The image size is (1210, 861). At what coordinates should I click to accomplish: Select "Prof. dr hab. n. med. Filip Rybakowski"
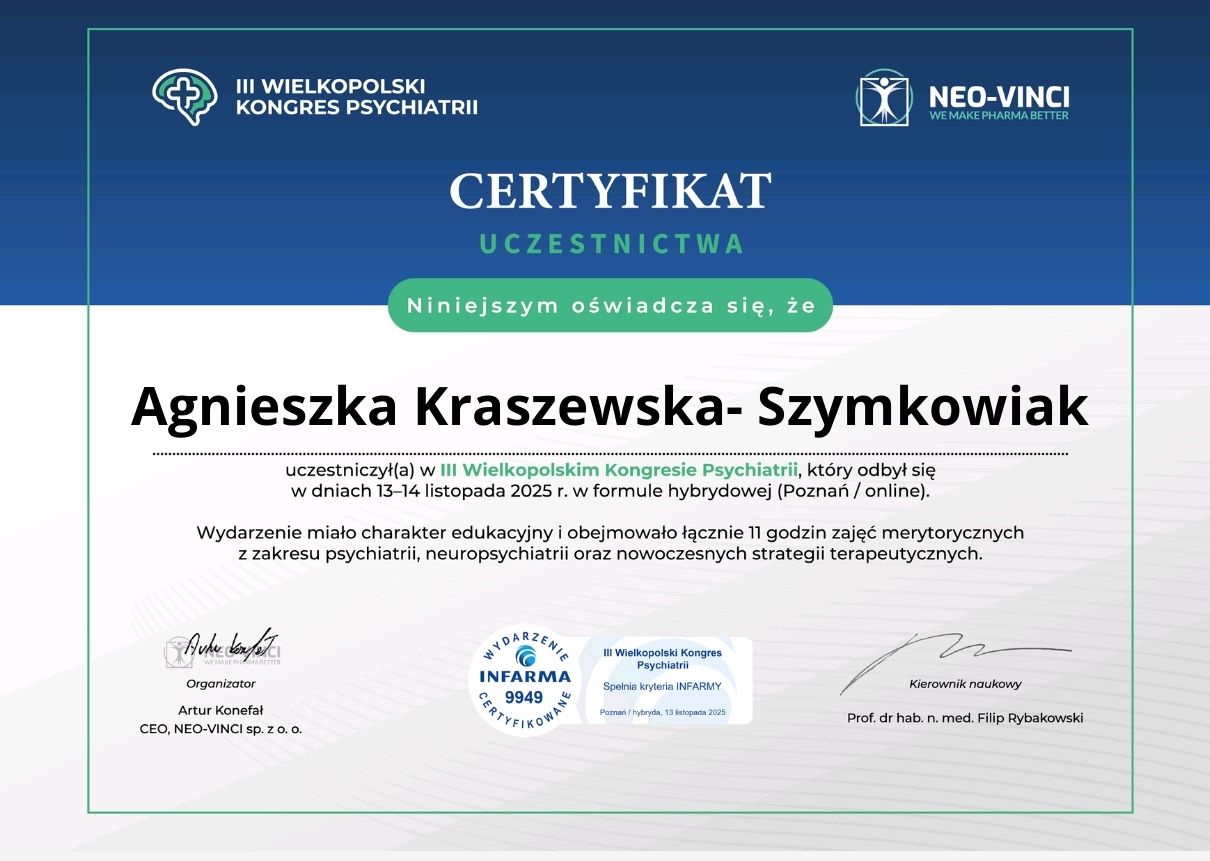point(965,718)
